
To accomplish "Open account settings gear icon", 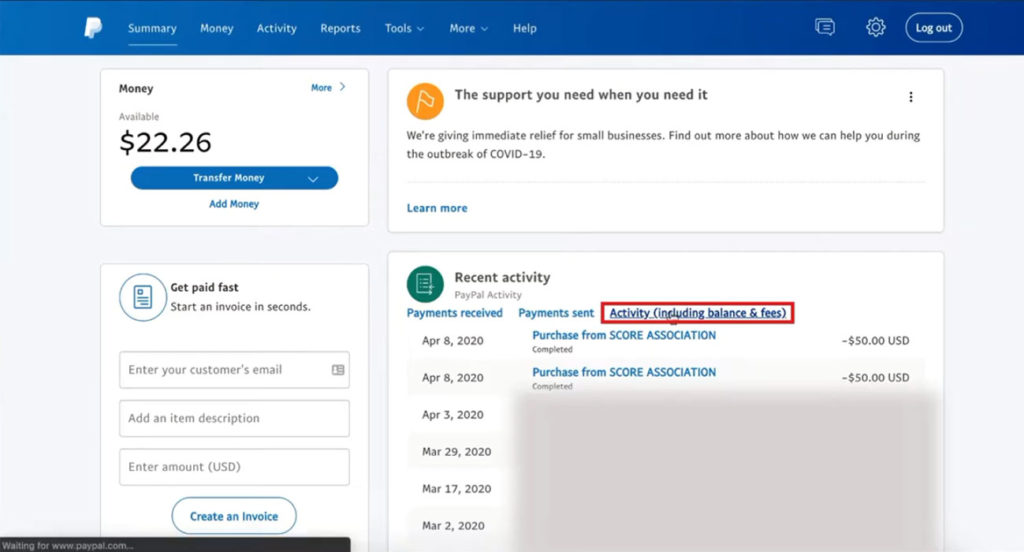I will pos(875,27).
